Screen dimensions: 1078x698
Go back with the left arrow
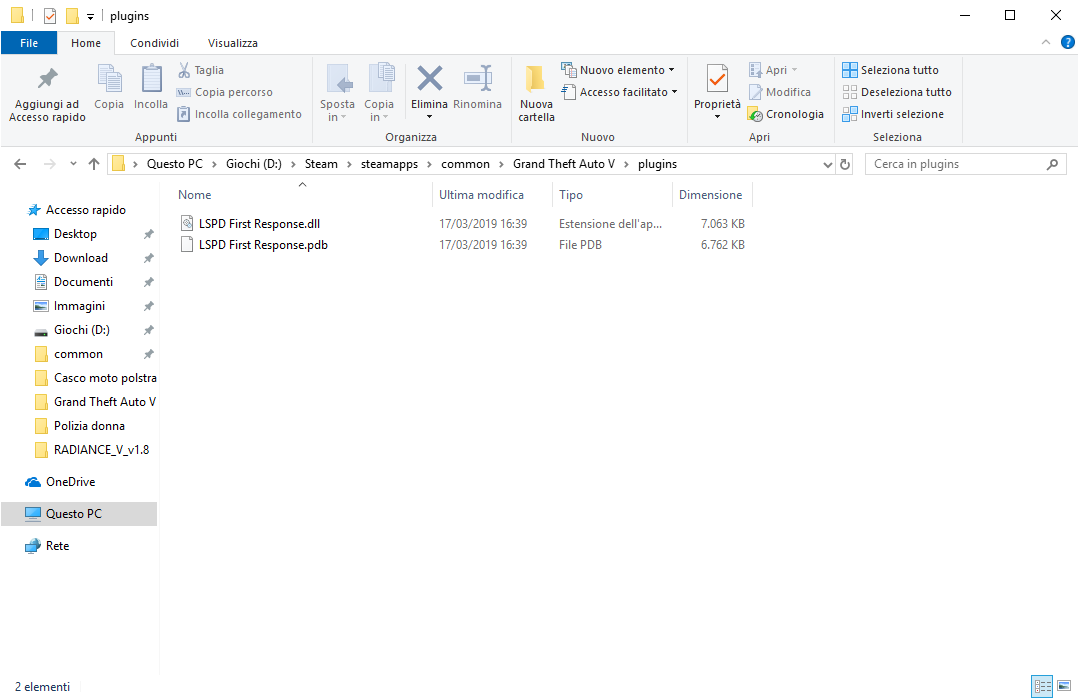pyautogui.click(x=20, y=164)
